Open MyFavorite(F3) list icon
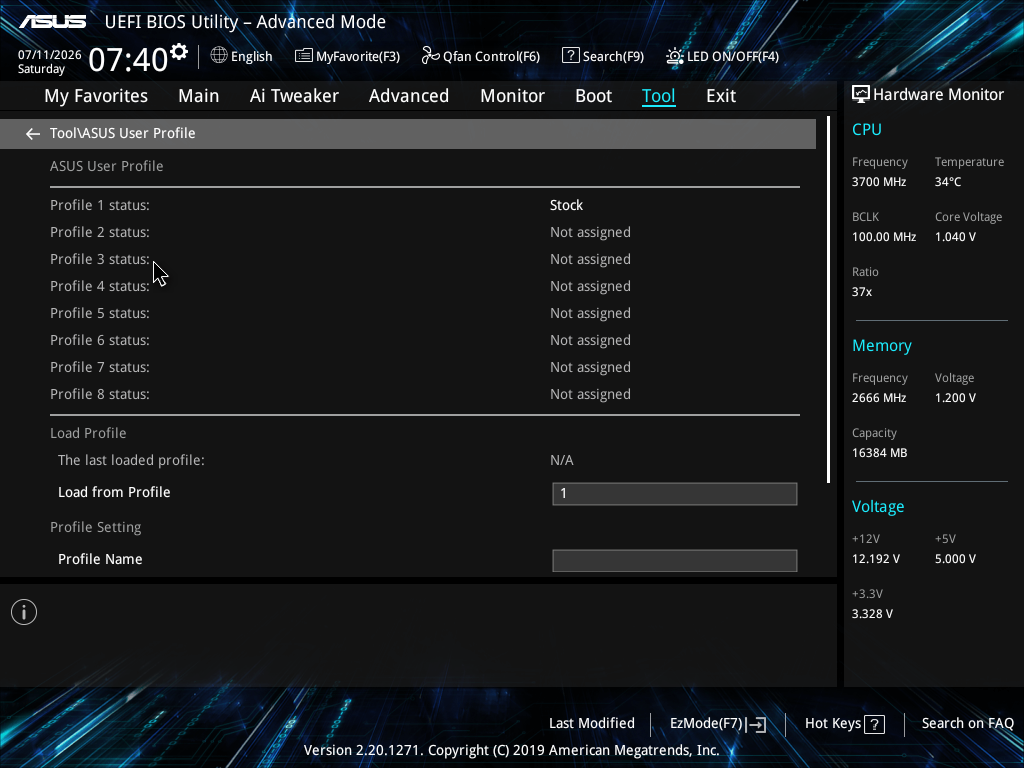The width and height of the screenshot is (1024, 768). pyautogui.click(x=304, y=56)
